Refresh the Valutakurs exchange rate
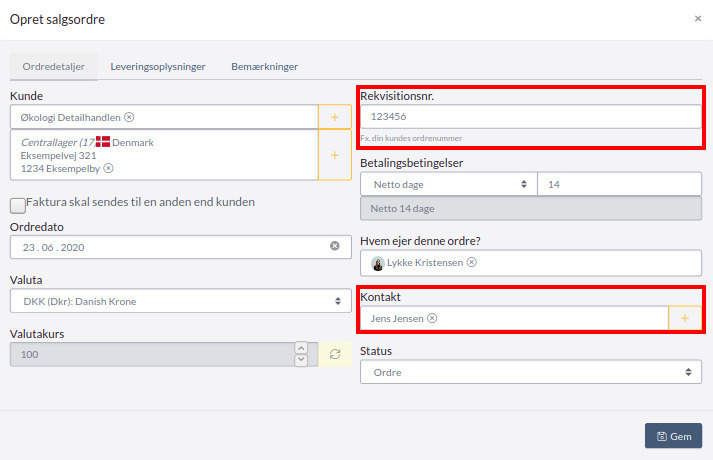 click(334, 354)
